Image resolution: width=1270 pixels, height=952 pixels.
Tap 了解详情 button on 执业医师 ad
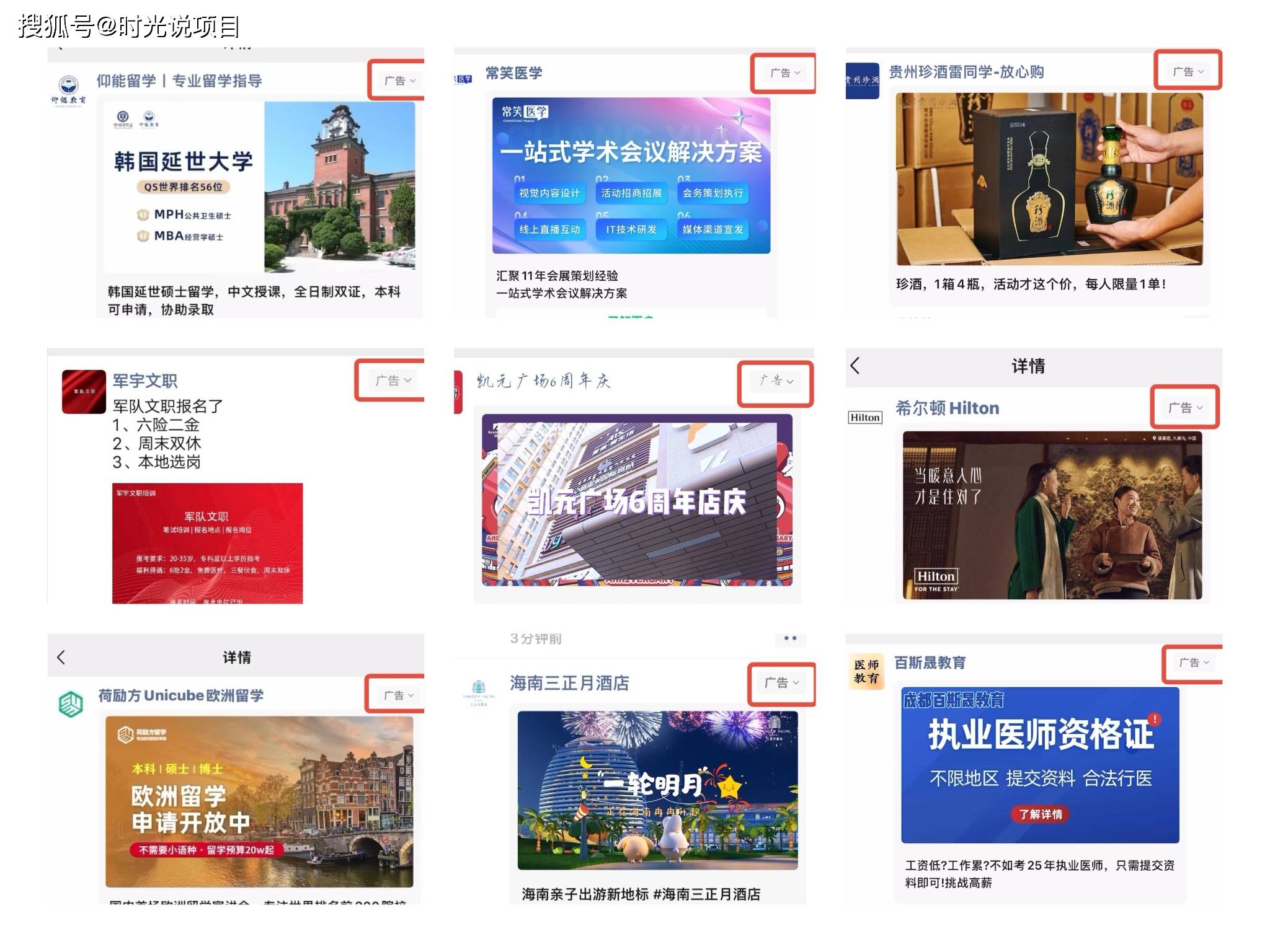point(1040,814)
